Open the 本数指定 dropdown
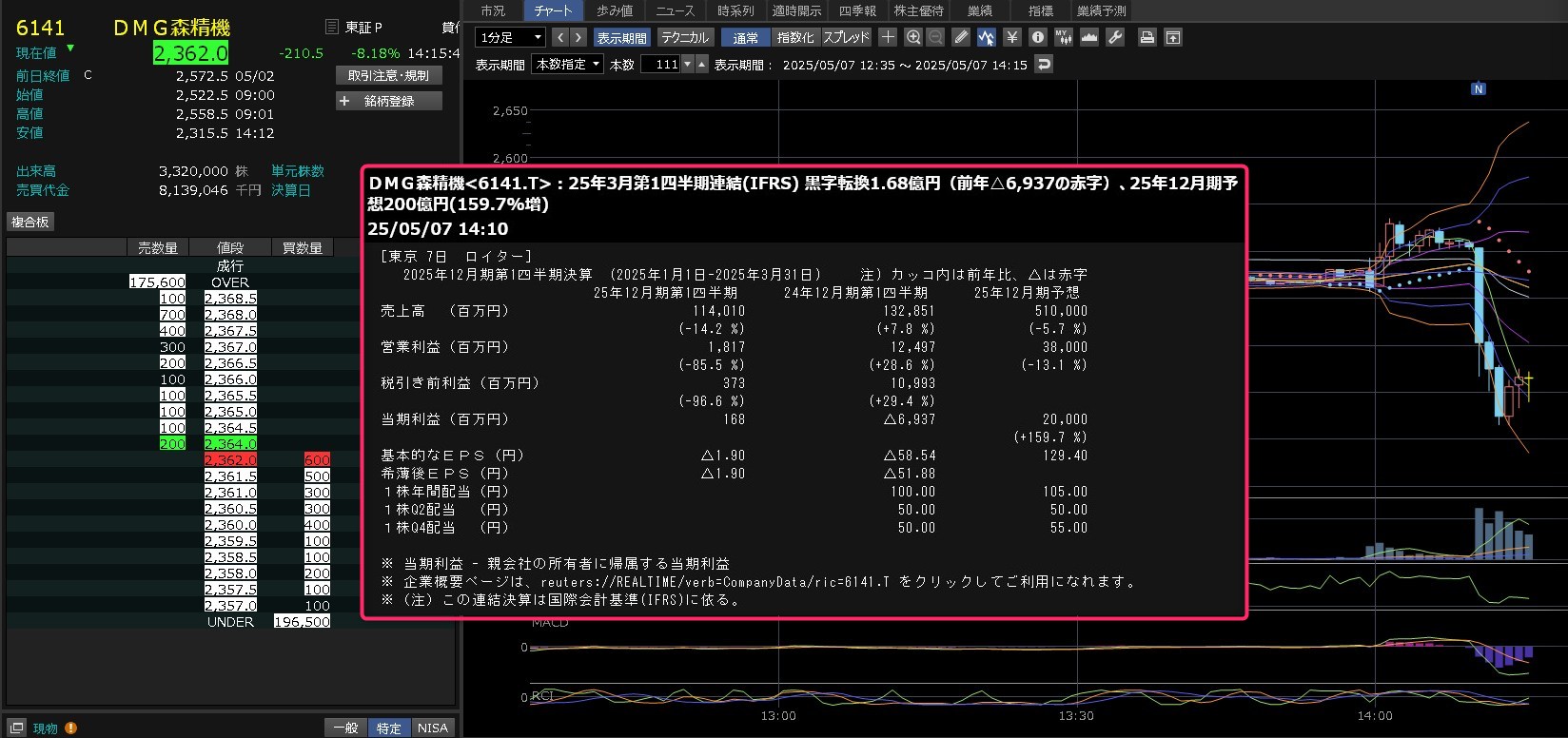1568x738 pixels. [567, 65]
